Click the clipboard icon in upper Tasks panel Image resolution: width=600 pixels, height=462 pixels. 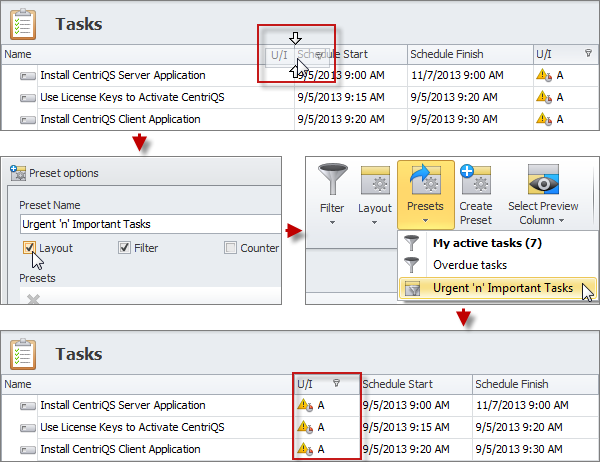(x=23, y=24)
